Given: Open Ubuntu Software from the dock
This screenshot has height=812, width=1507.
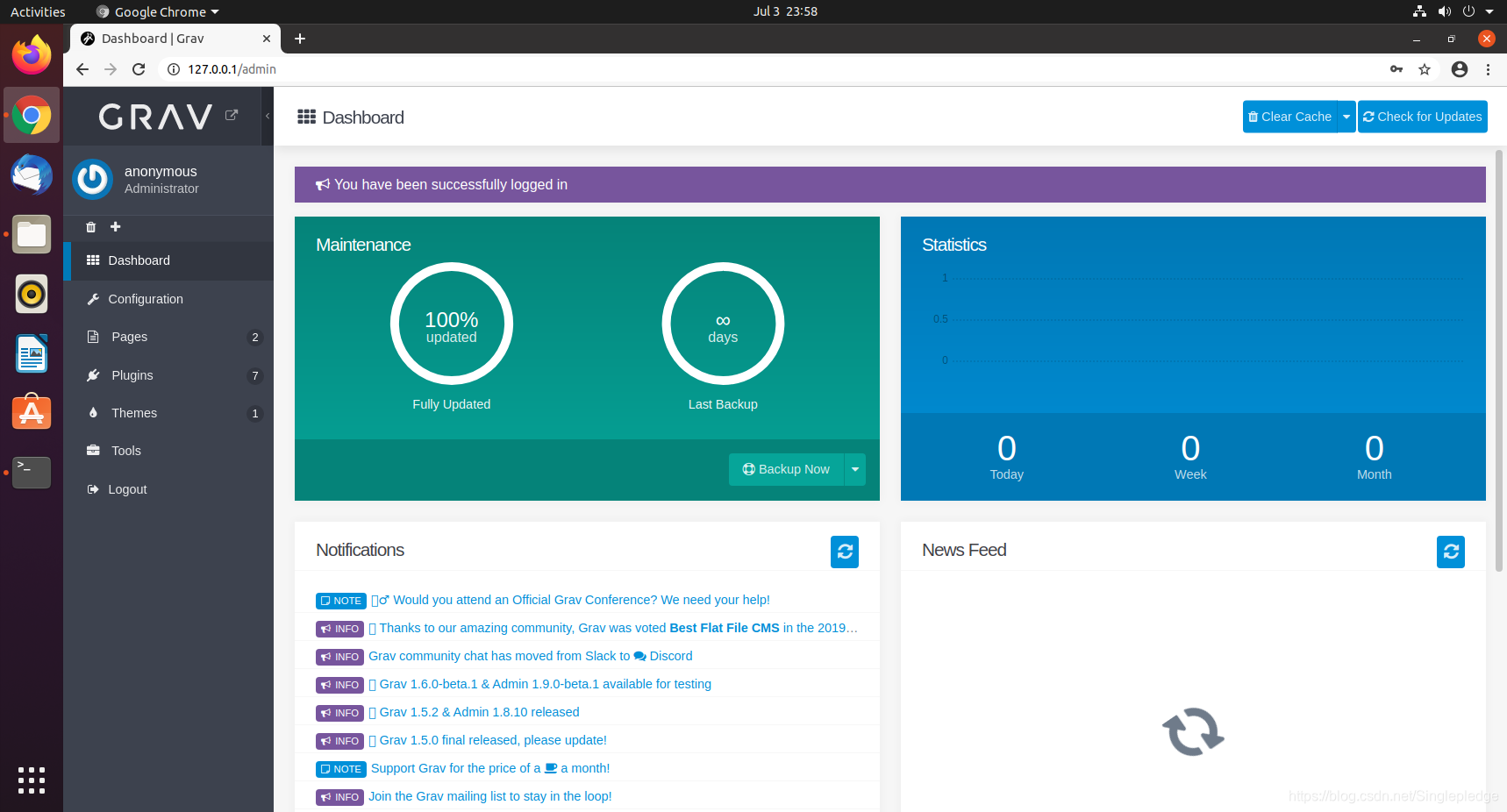Looking at the screenshot, I should pos(32,412).
